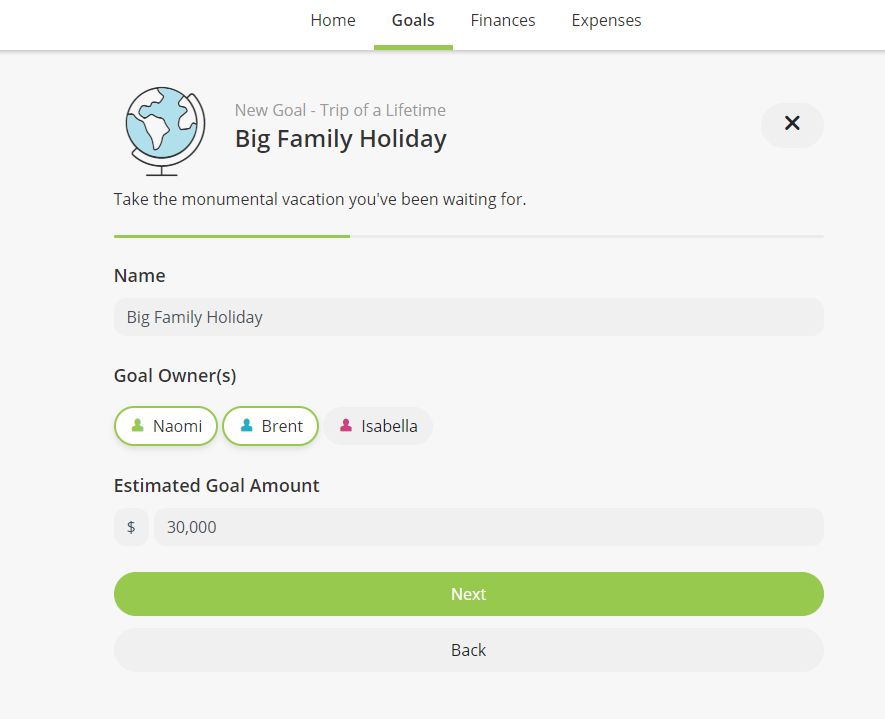Deselect Brent as goal owner
This screenshot has height=720, width=885.
pyautogui.click(x=270, y=426)
